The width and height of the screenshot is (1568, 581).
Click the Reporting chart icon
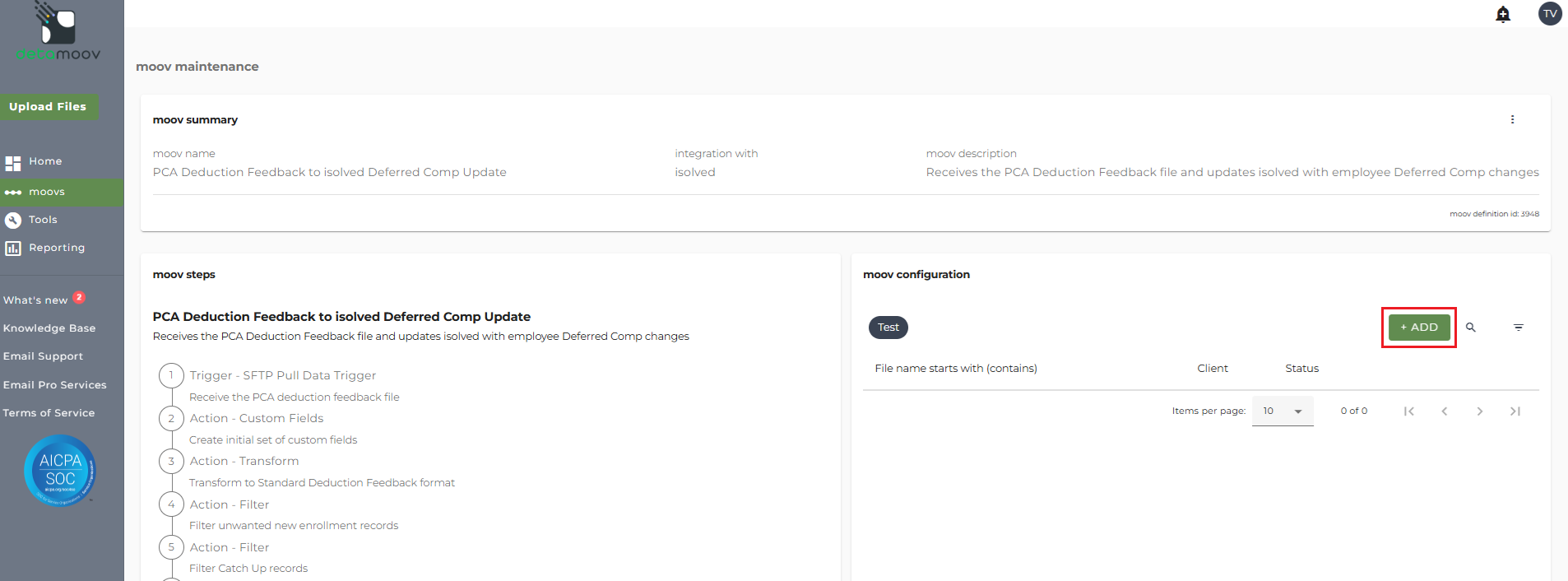coord(13,248)
